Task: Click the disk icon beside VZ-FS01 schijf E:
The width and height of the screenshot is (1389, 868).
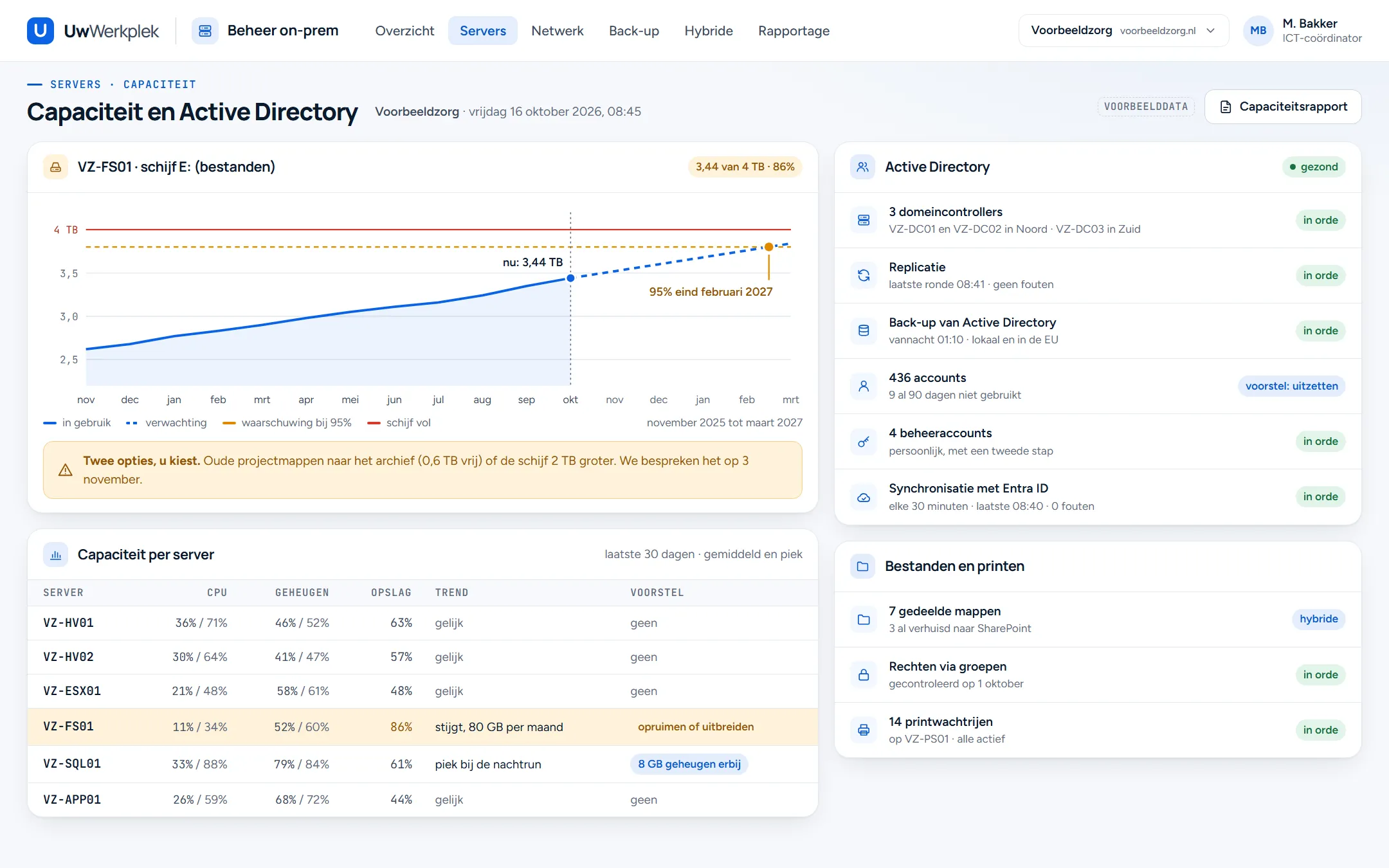Action: coord(56,167)
